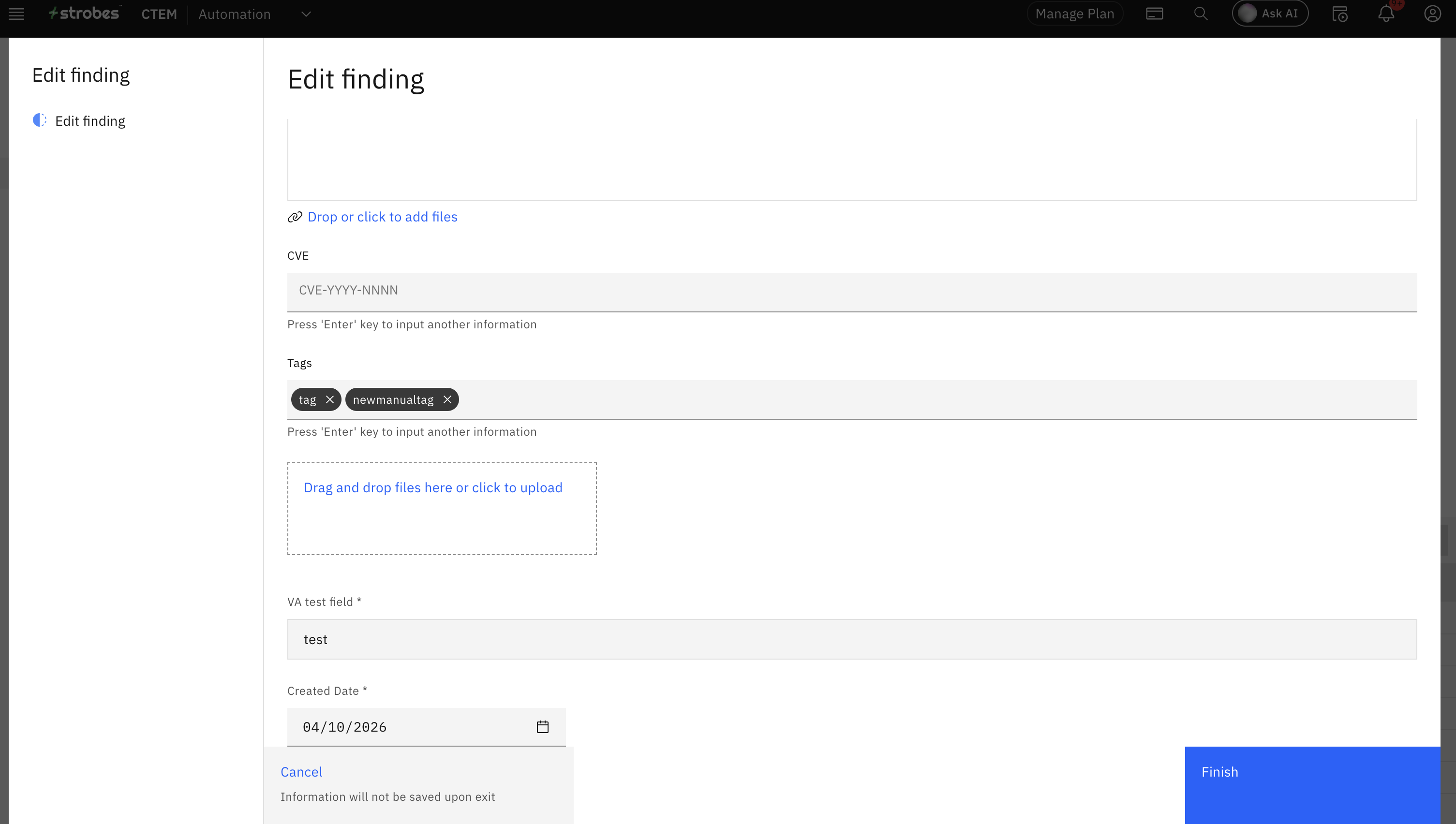Click the Manage Plan button
Viewport: 1456px width, 824px height.
[1074, 14]
